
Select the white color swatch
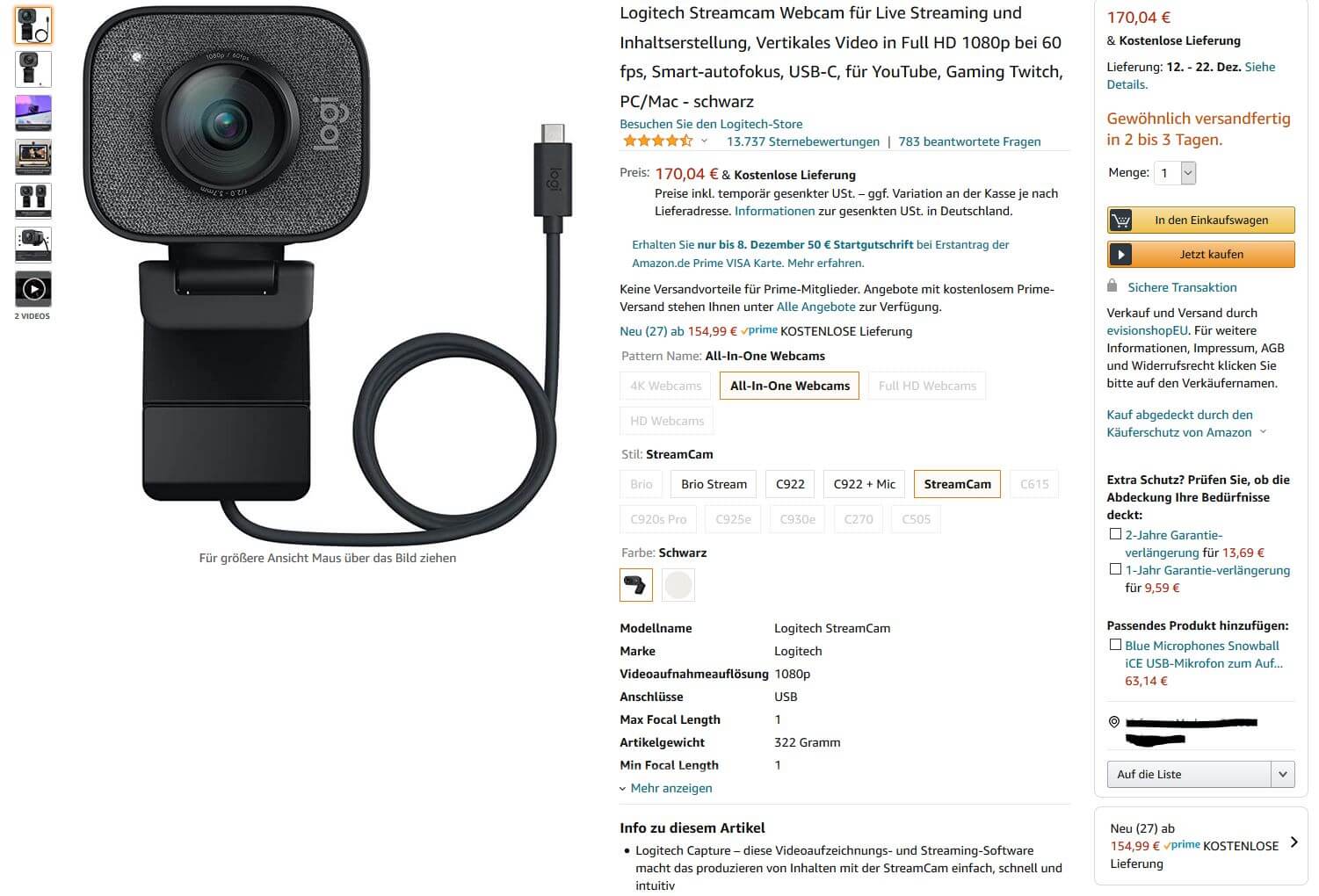coord(678,585)
